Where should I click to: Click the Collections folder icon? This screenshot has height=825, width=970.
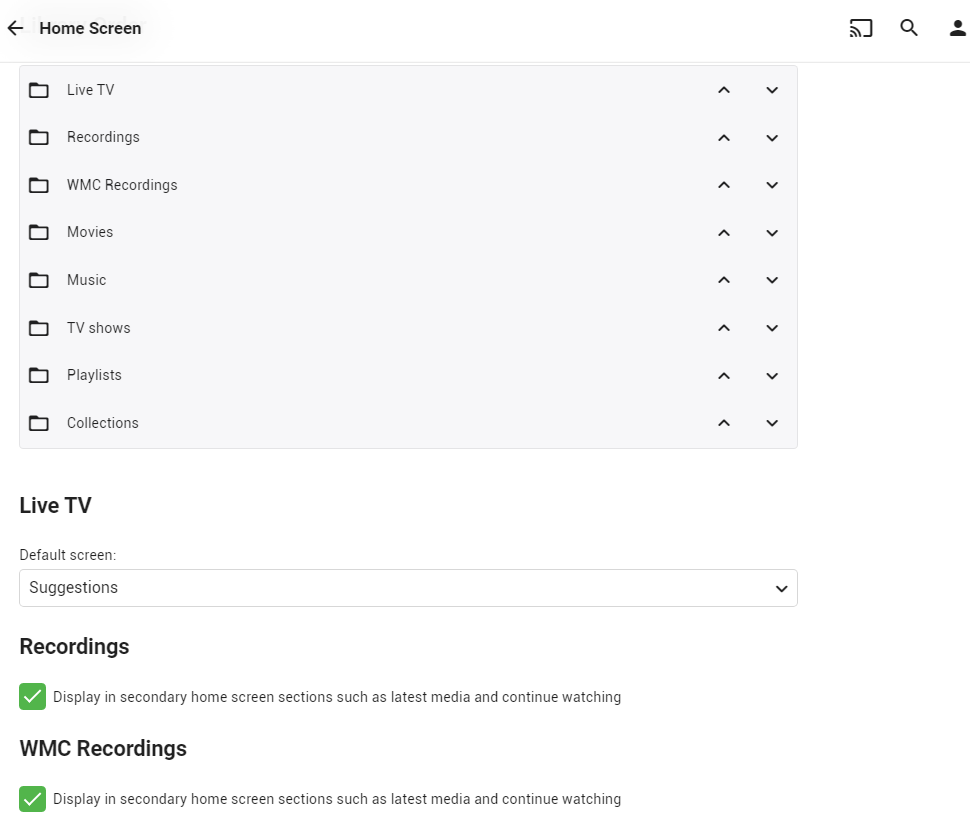coord(39,423)
